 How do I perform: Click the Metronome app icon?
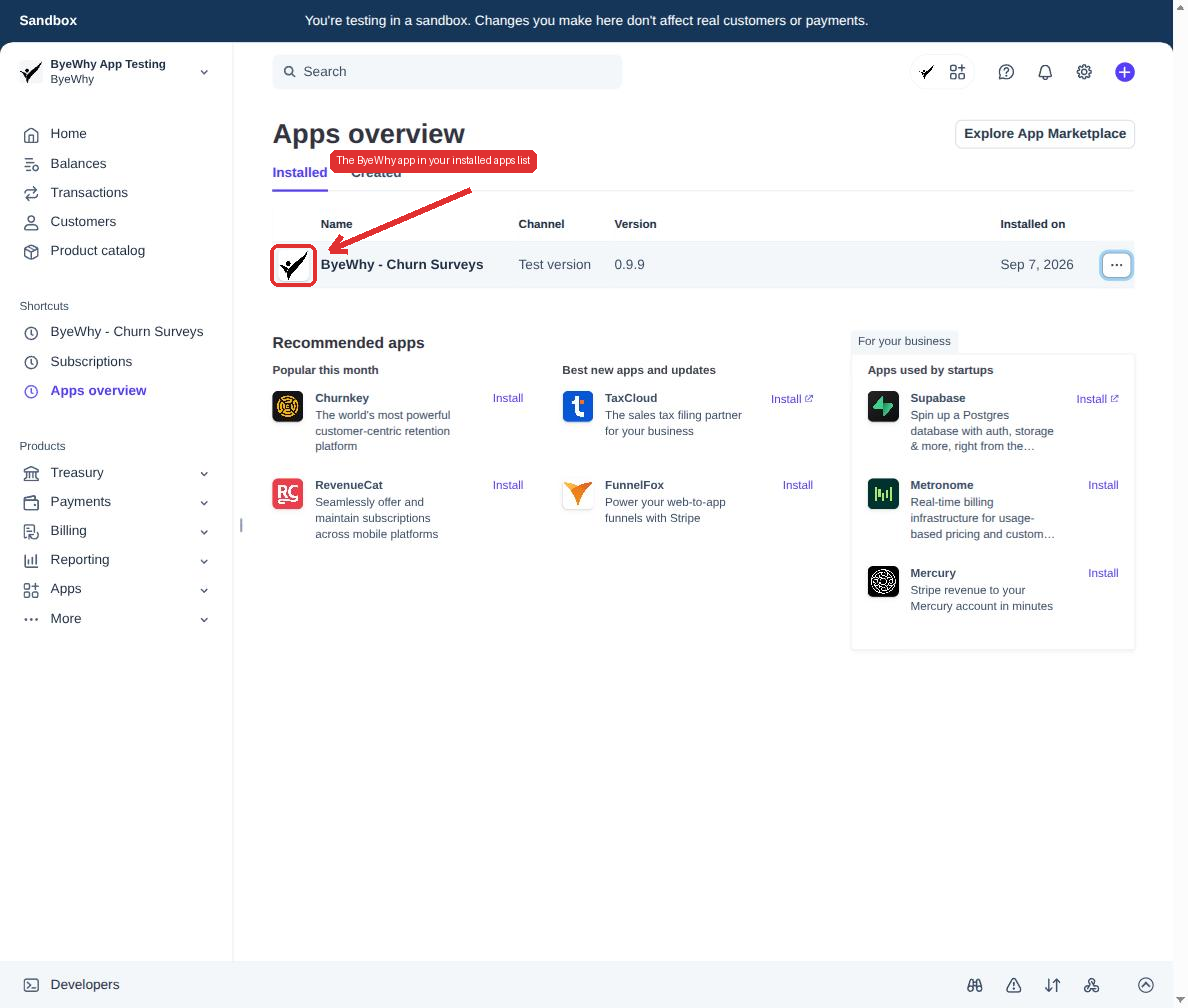tap(883, 493)
